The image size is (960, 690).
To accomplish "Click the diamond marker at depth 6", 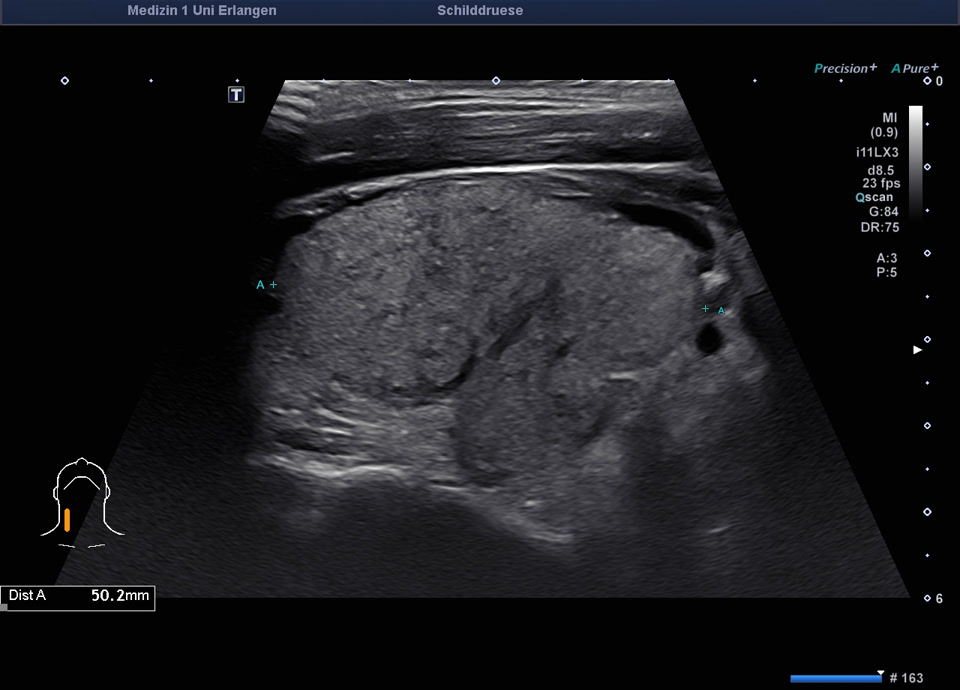I will [x=927, y=598].
